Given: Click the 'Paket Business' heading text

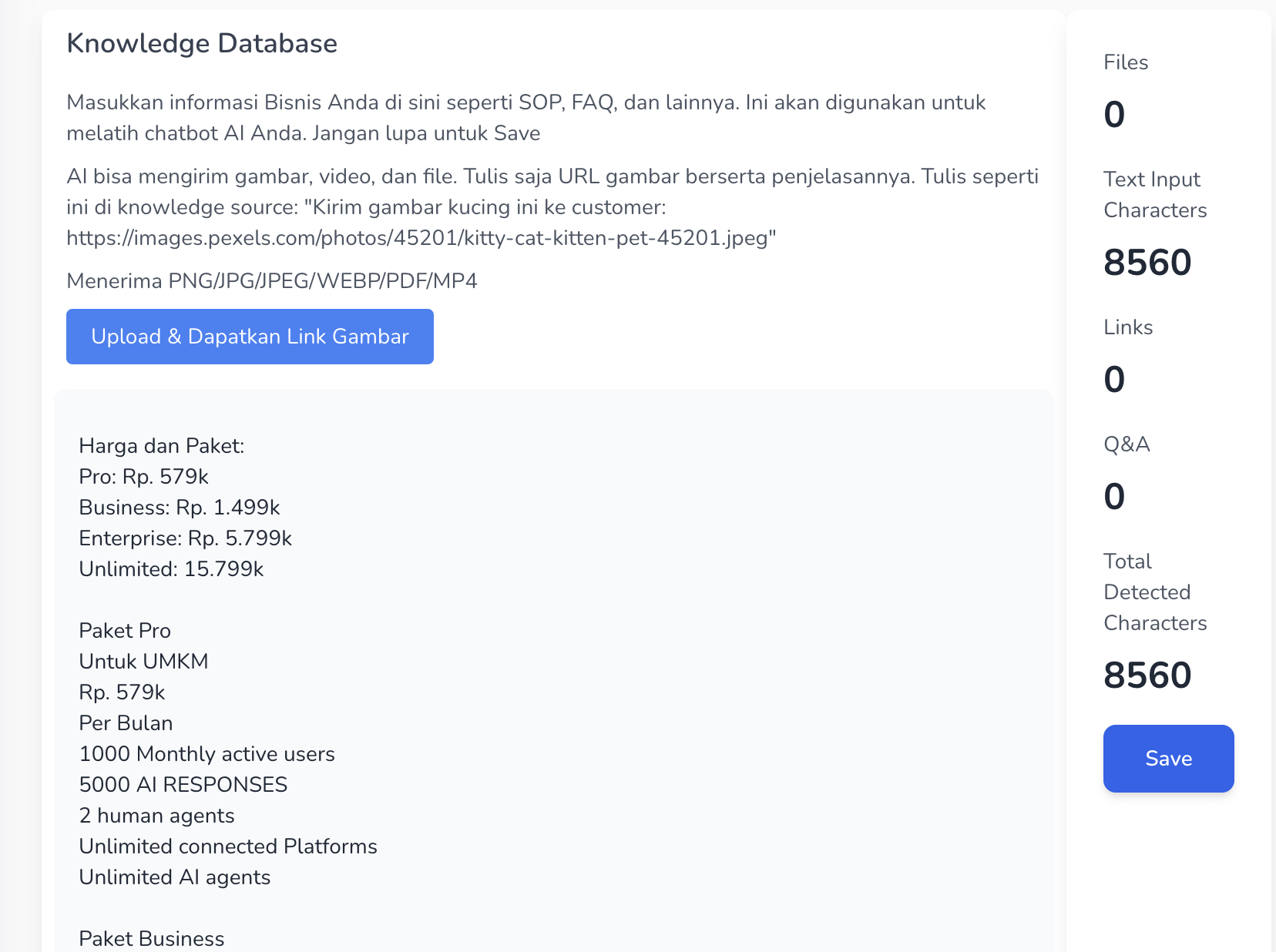Looking at the screenshot, I should point(152,938).
